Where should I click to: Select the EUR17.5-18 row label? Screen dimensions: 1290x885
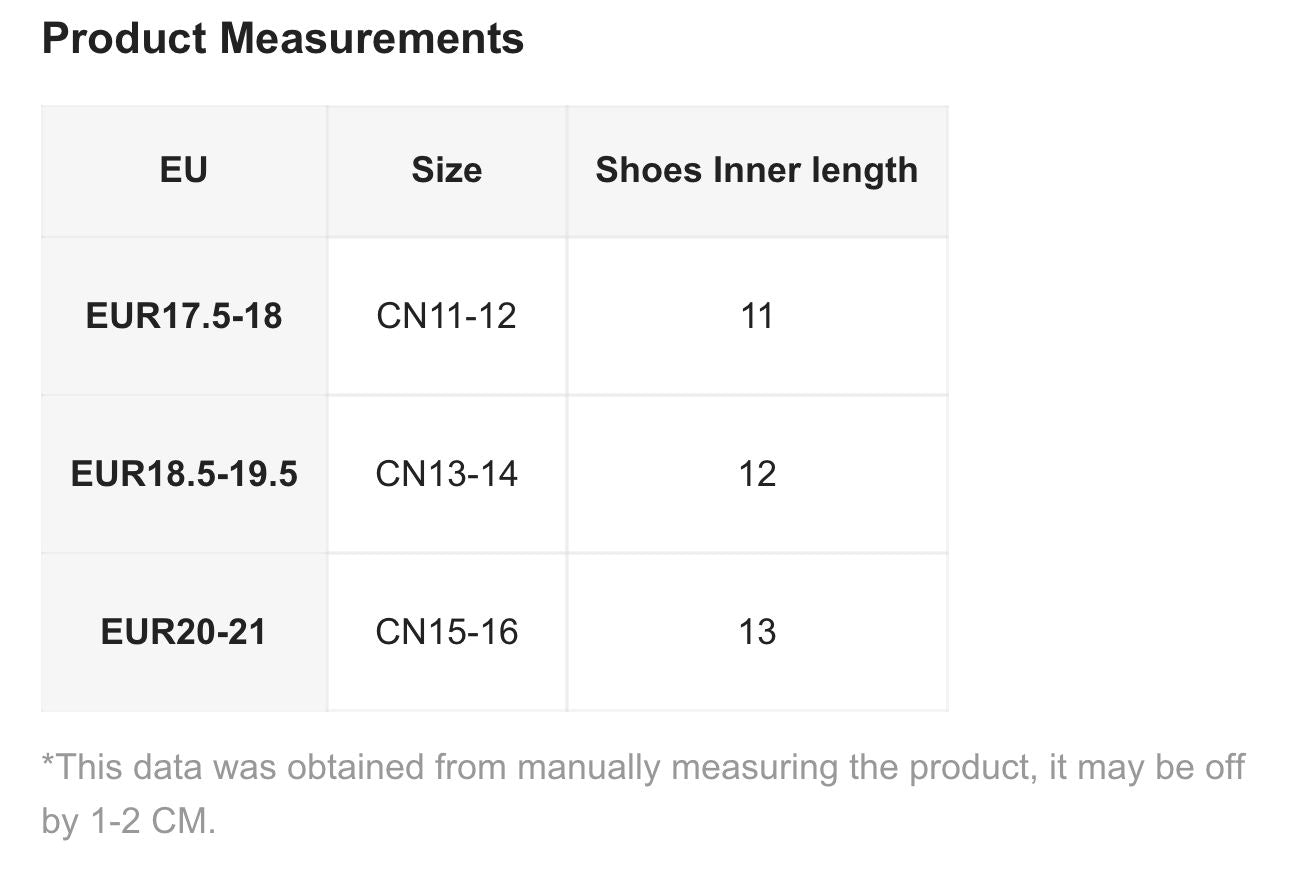[x=184, y=316]
